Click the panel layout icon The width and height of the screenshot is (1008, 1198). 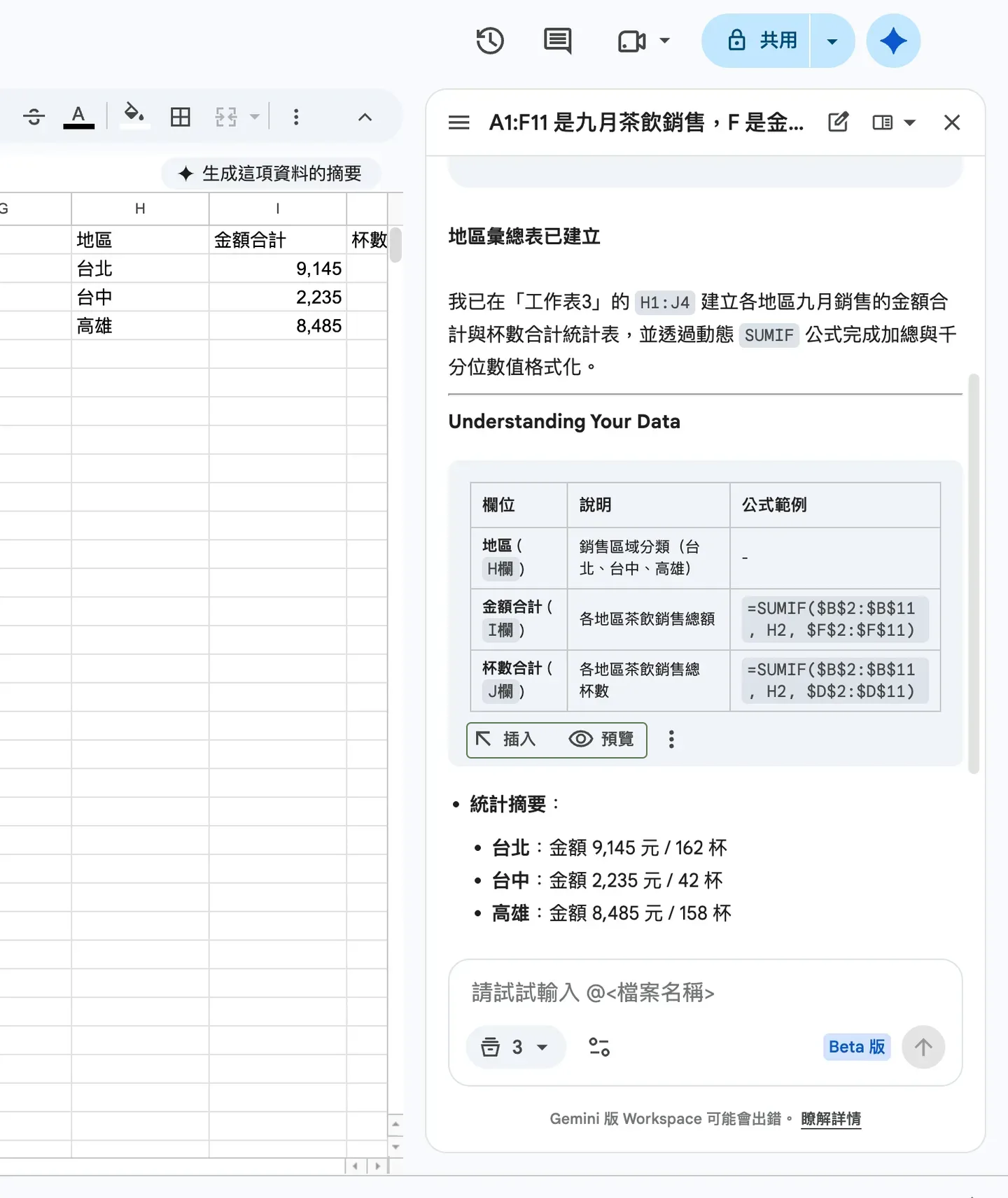[x=883, y=122]
